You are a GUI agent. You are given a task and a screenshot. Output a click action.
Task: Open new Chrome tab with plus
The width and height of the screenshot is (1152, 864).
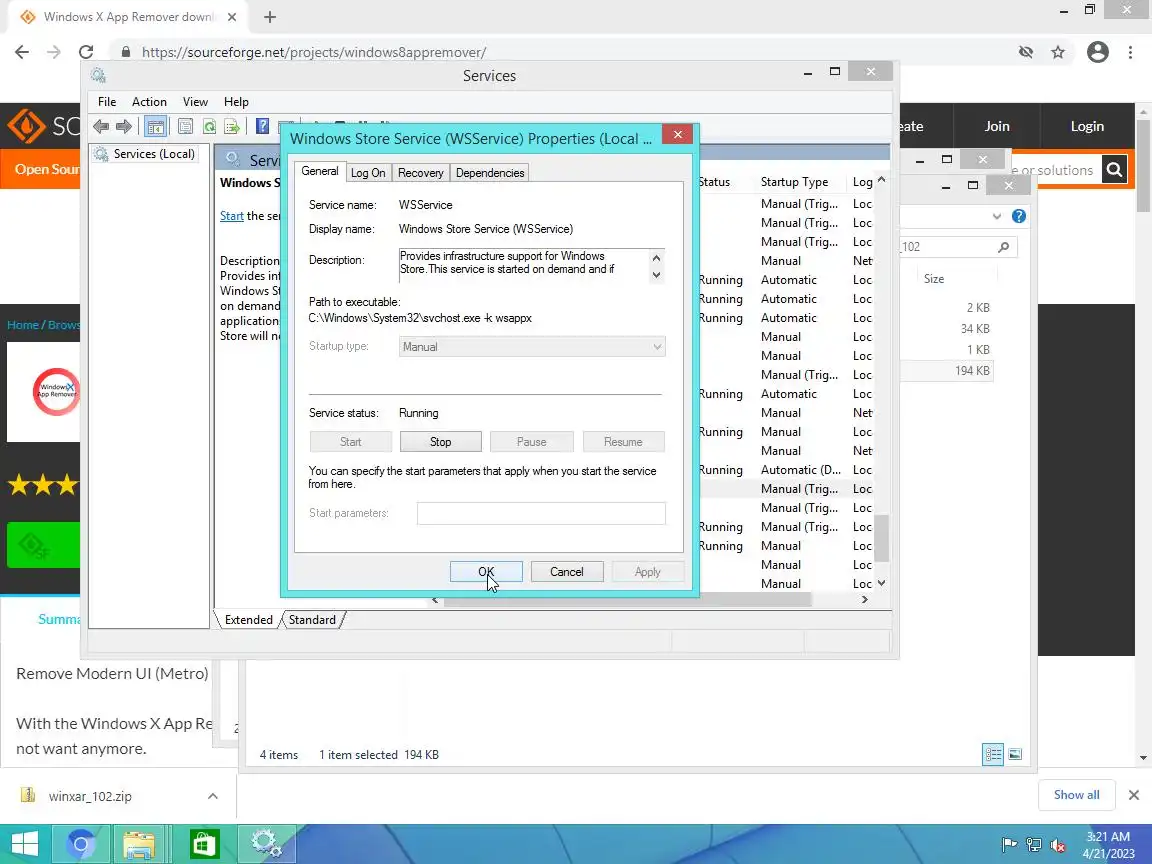pos(270,17)
